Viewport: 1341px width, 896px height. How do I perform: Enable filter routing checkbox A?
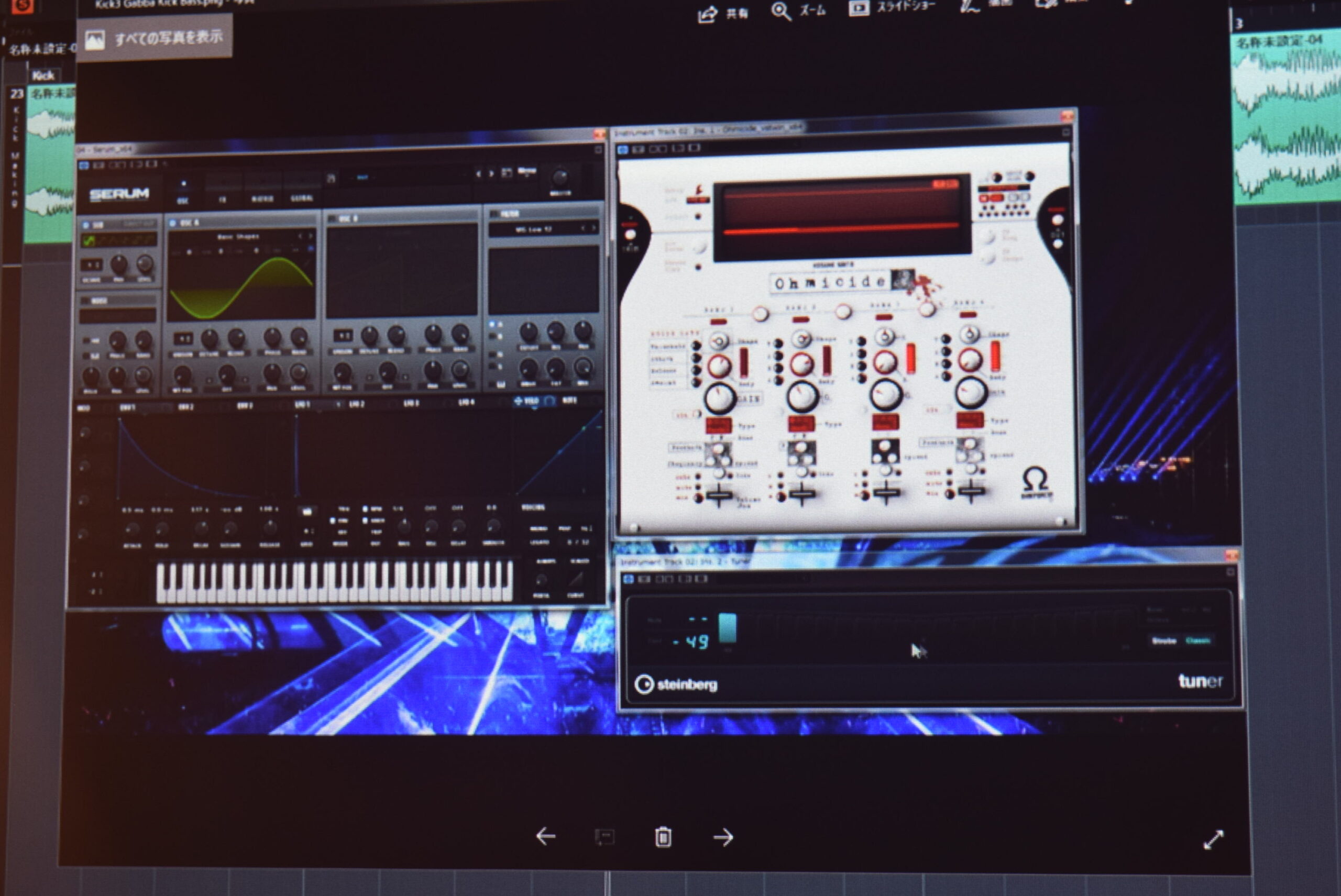pyautogui.click(x=492, y=325)
